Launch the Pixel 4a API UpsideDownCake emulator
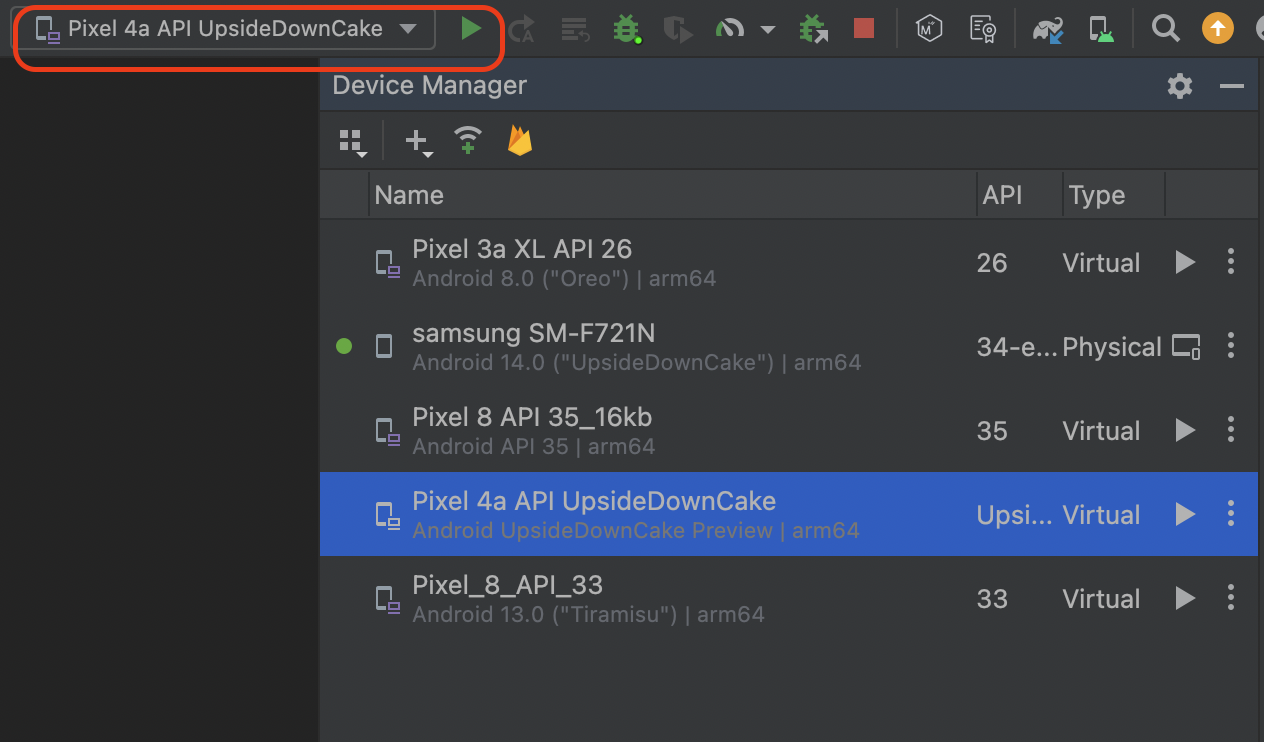The image size is (1264, 742). [x=1185, y=515]
